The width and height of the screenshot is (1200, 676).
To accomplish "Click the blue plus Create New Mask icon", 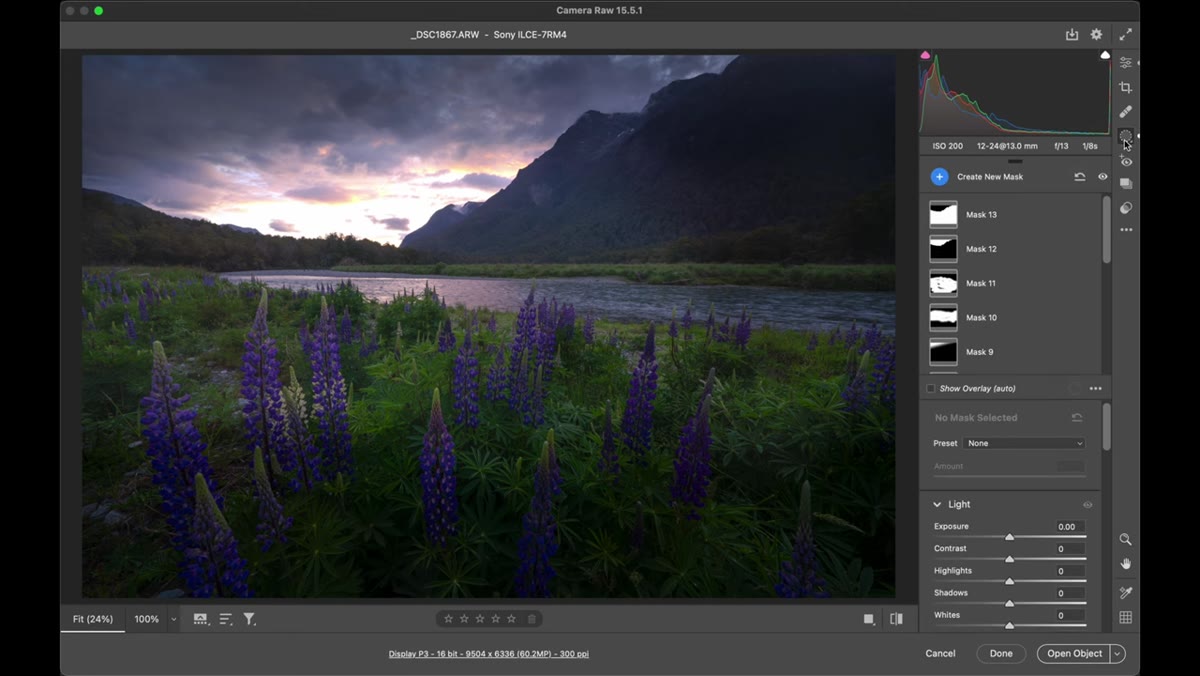I will [939, 177].
